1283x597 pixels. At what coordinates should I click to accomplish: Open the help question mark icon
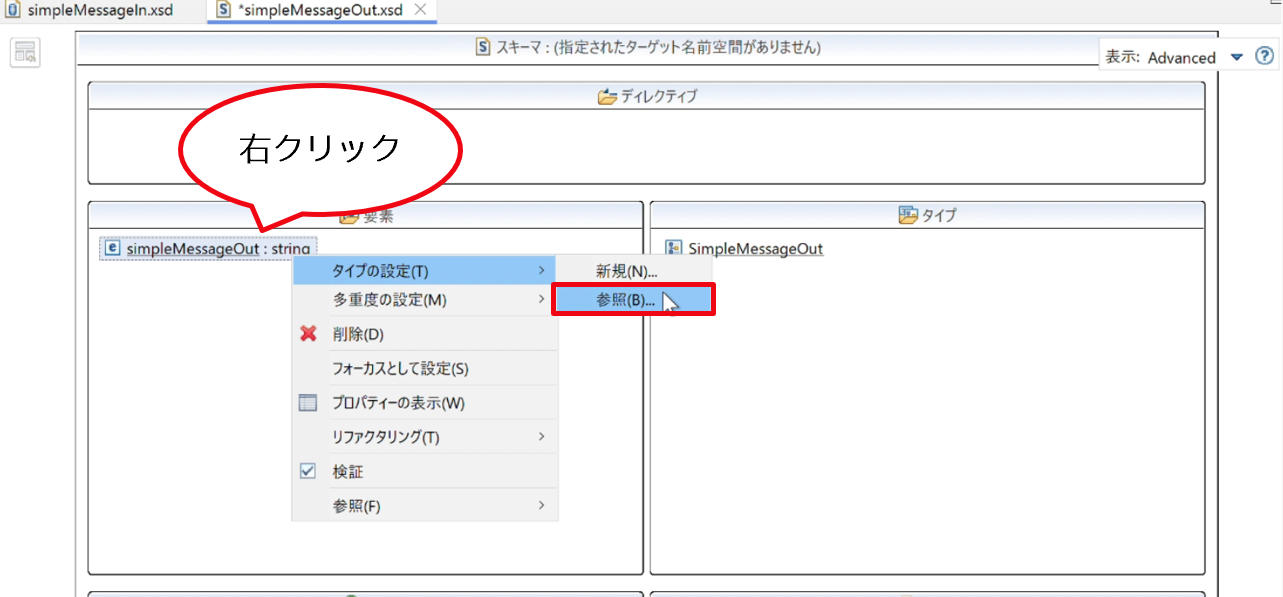(1264, 57)
